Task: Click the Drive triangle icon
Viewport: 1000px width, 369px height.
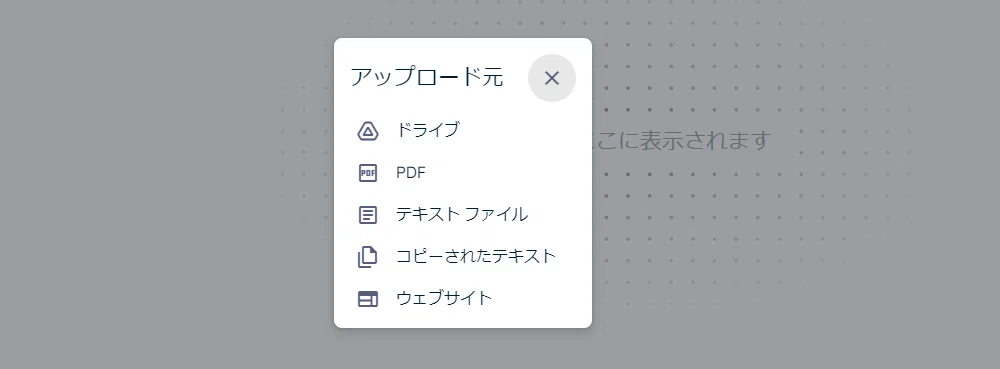Action: (x=368, y=131)
